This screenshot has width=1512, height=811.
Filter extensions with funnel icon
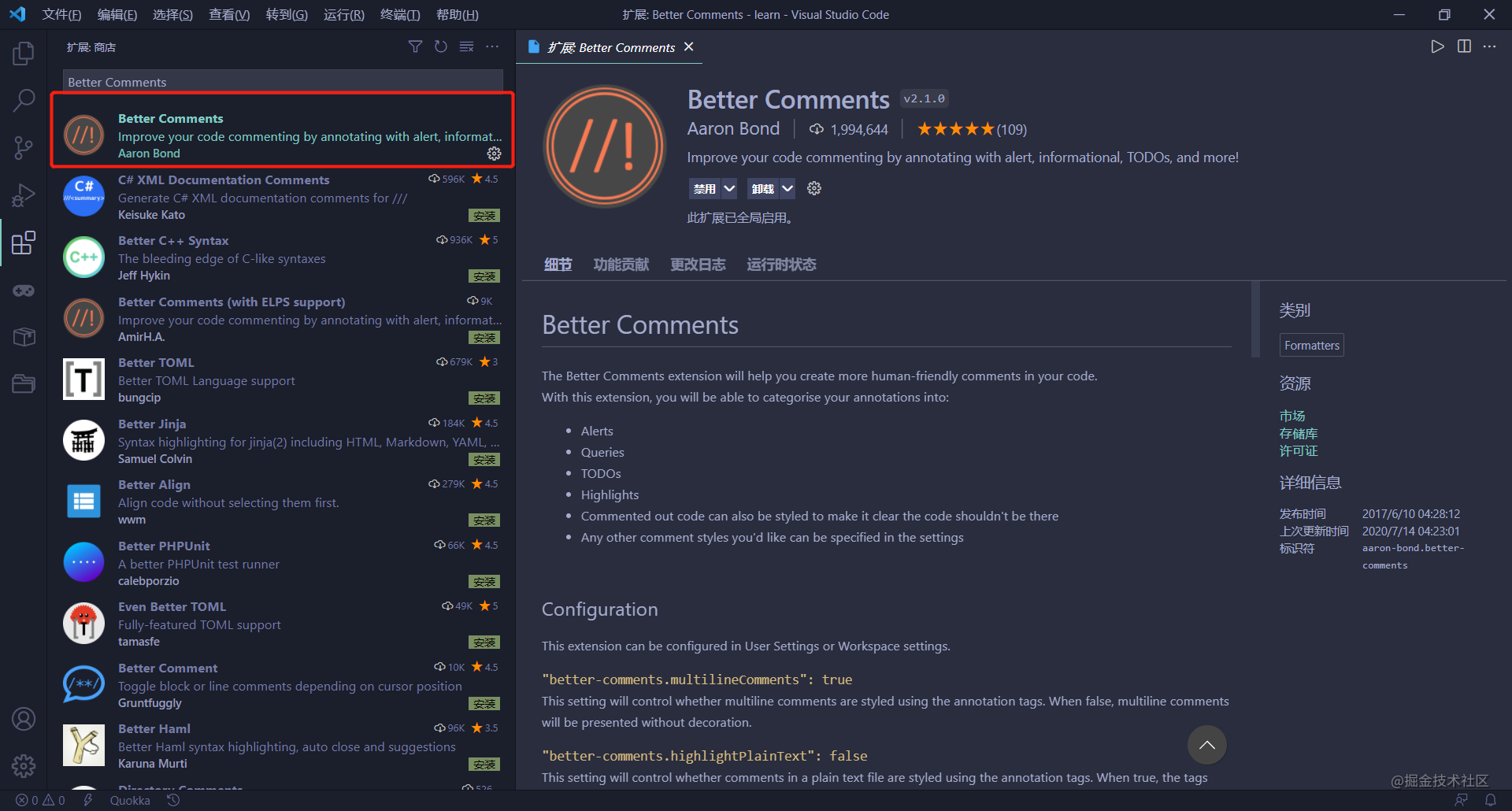point(415,47)
